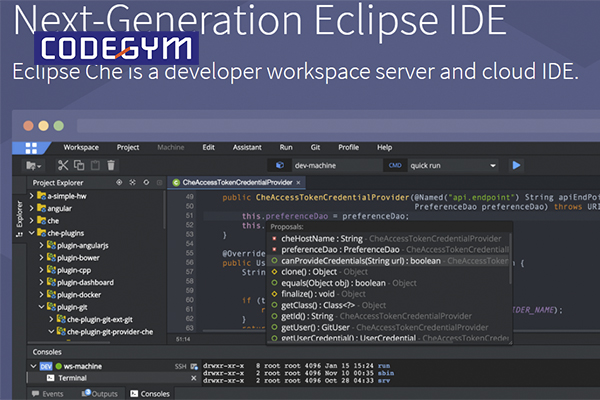
Task: Click the scissors Cut icon in toolbar
Action: [64, 165]
